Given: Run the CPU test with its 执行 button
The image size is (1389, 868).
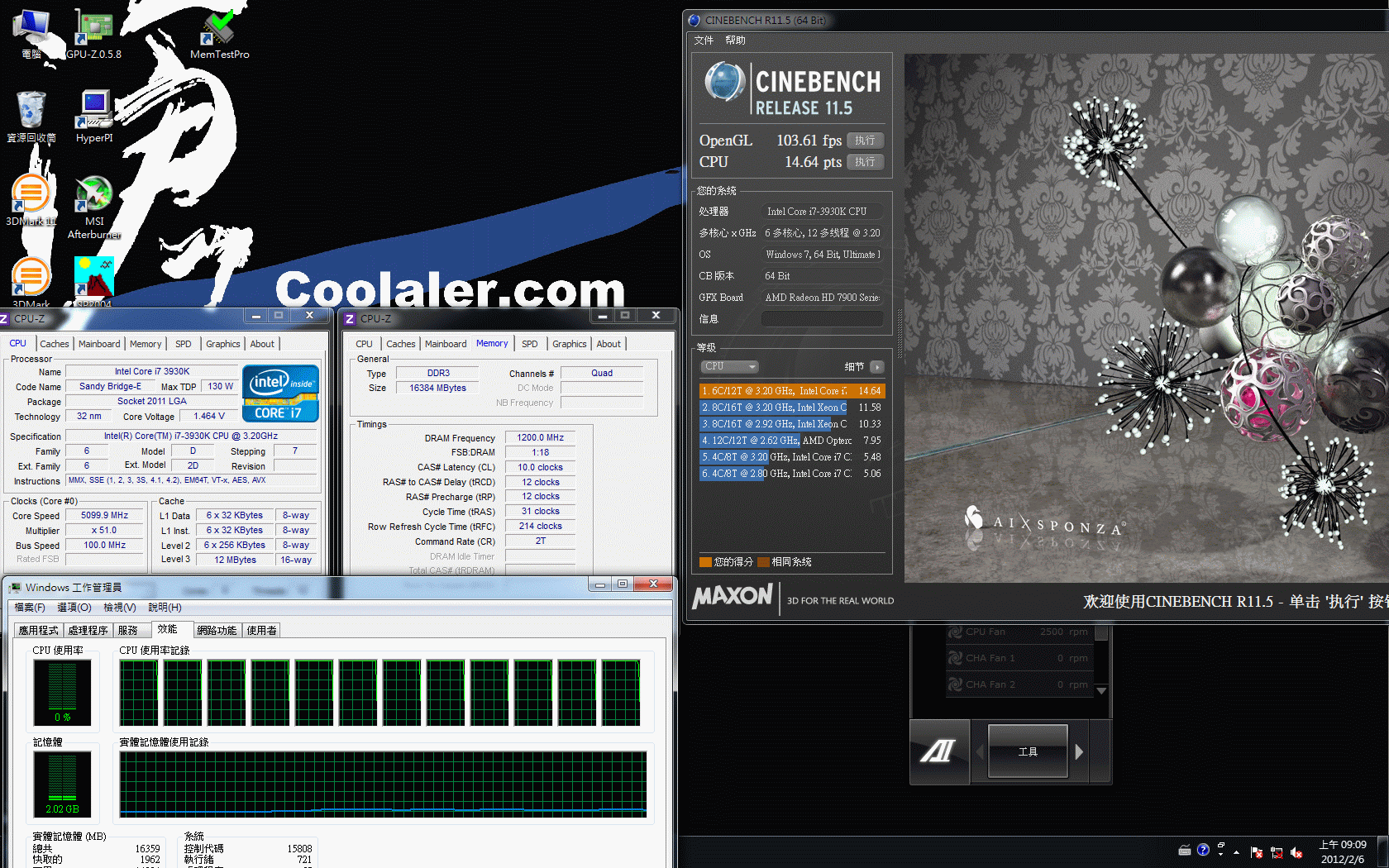Looking at the screenshot, I should 865,162.
